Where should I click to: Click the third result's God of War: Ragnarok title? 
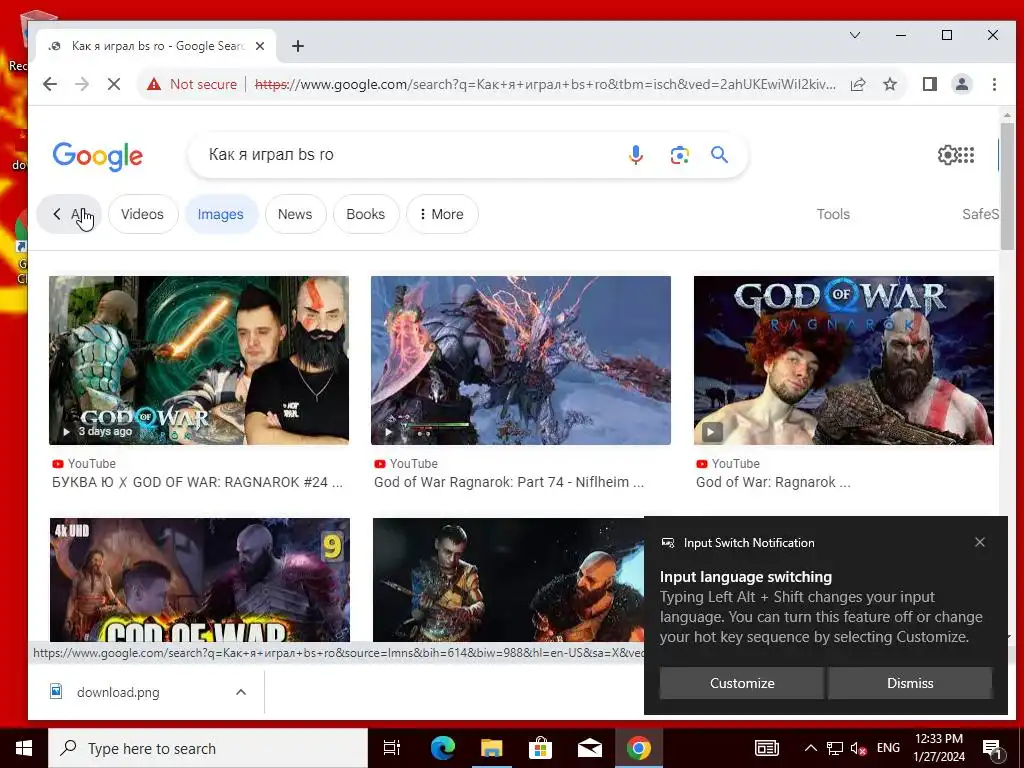coord(773,483)
